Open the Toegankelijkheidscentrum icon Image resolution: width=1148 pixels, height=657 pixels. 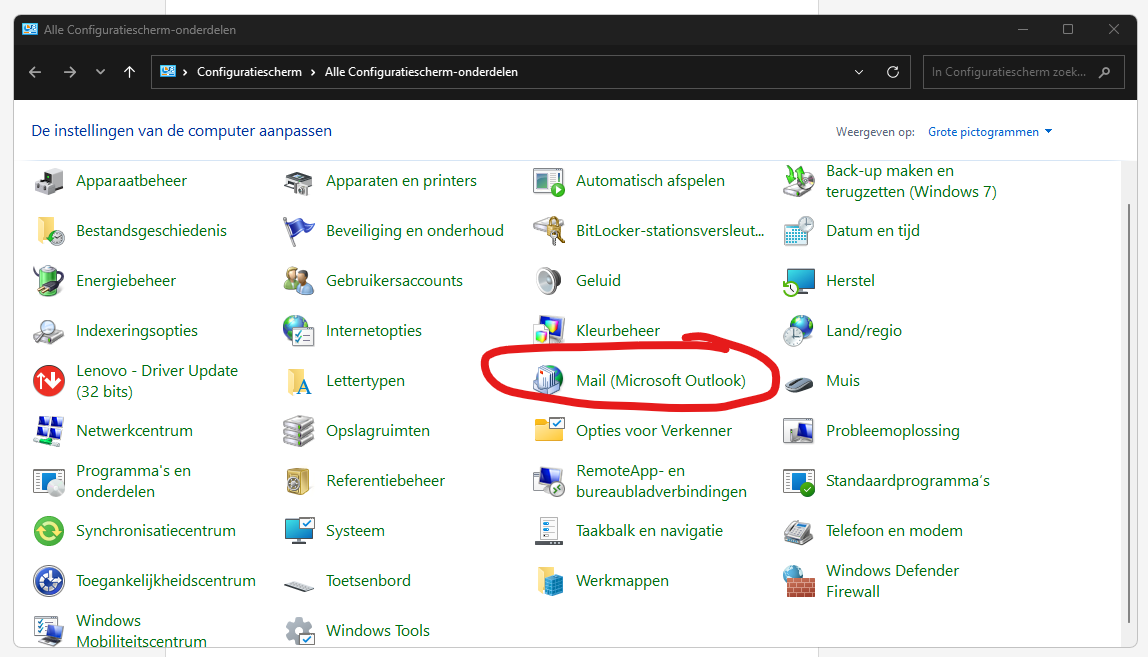(x=49, y=581)
